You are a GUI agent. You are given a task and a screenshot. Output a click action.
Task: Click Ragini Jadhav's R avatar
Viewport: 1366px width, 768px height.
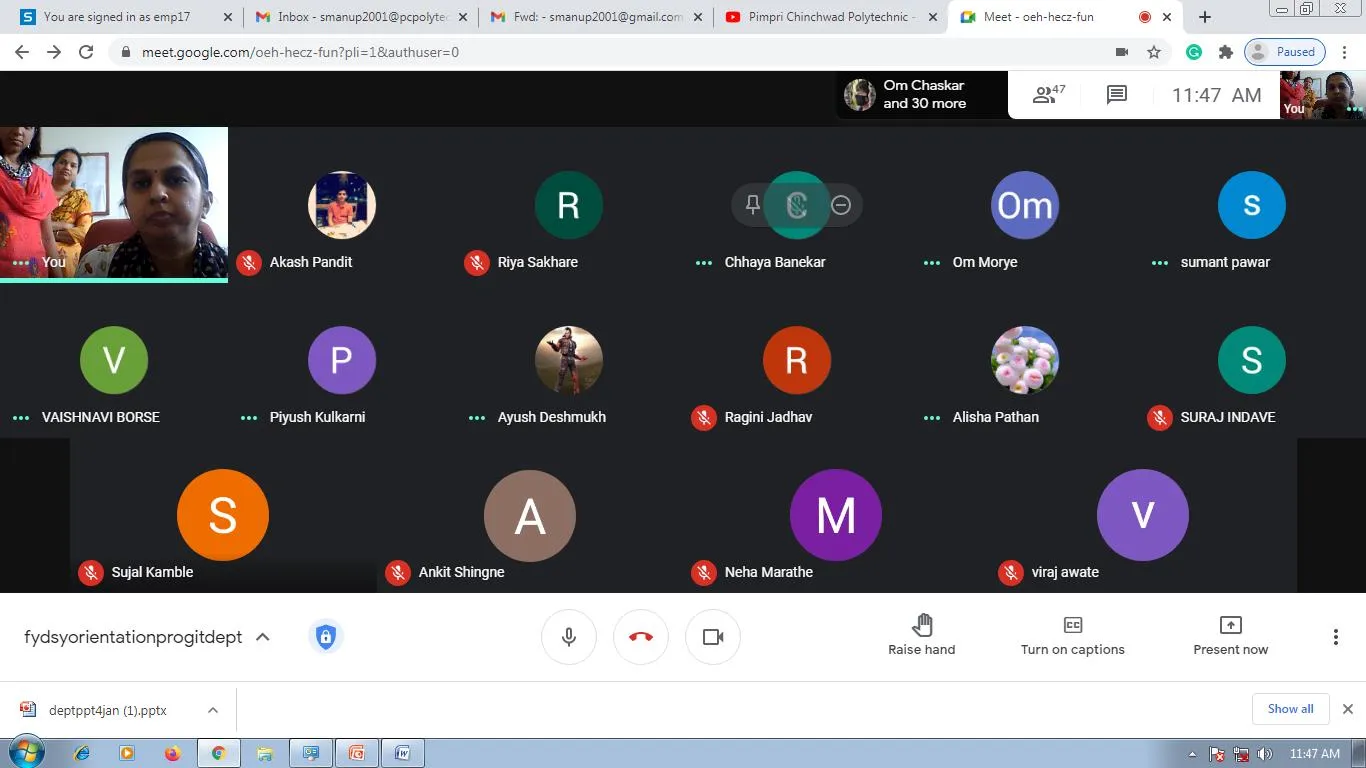click(797, 360)
